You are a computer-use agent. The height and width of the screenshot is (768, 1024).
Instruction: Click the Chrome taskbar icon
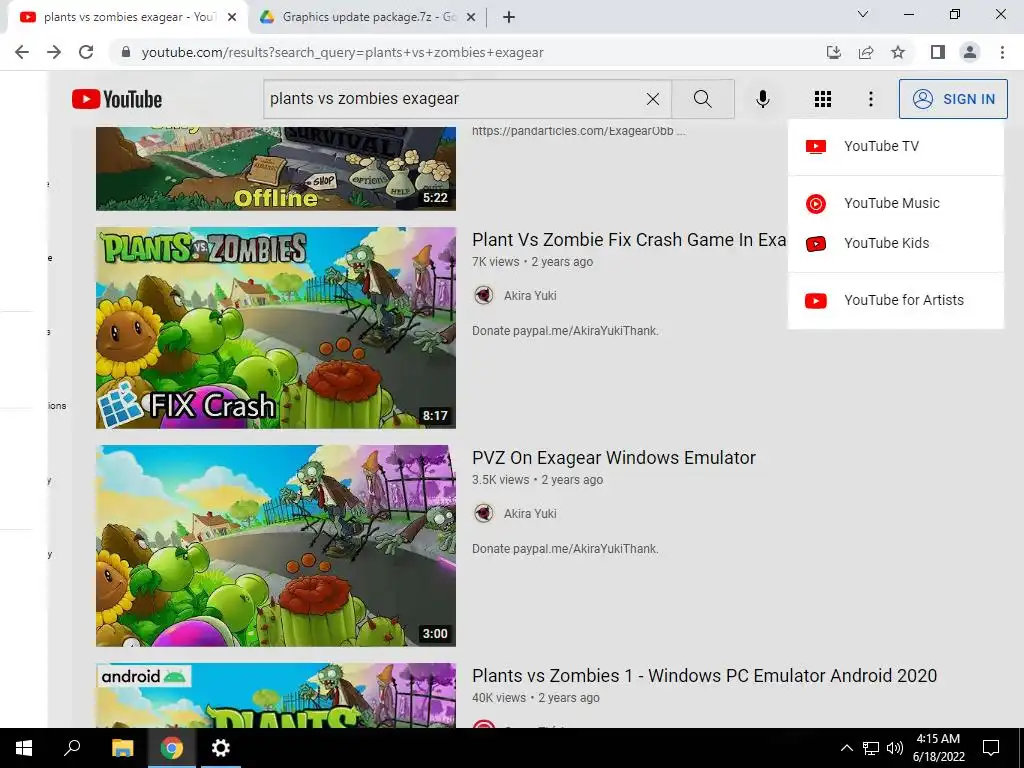(172, 748)
